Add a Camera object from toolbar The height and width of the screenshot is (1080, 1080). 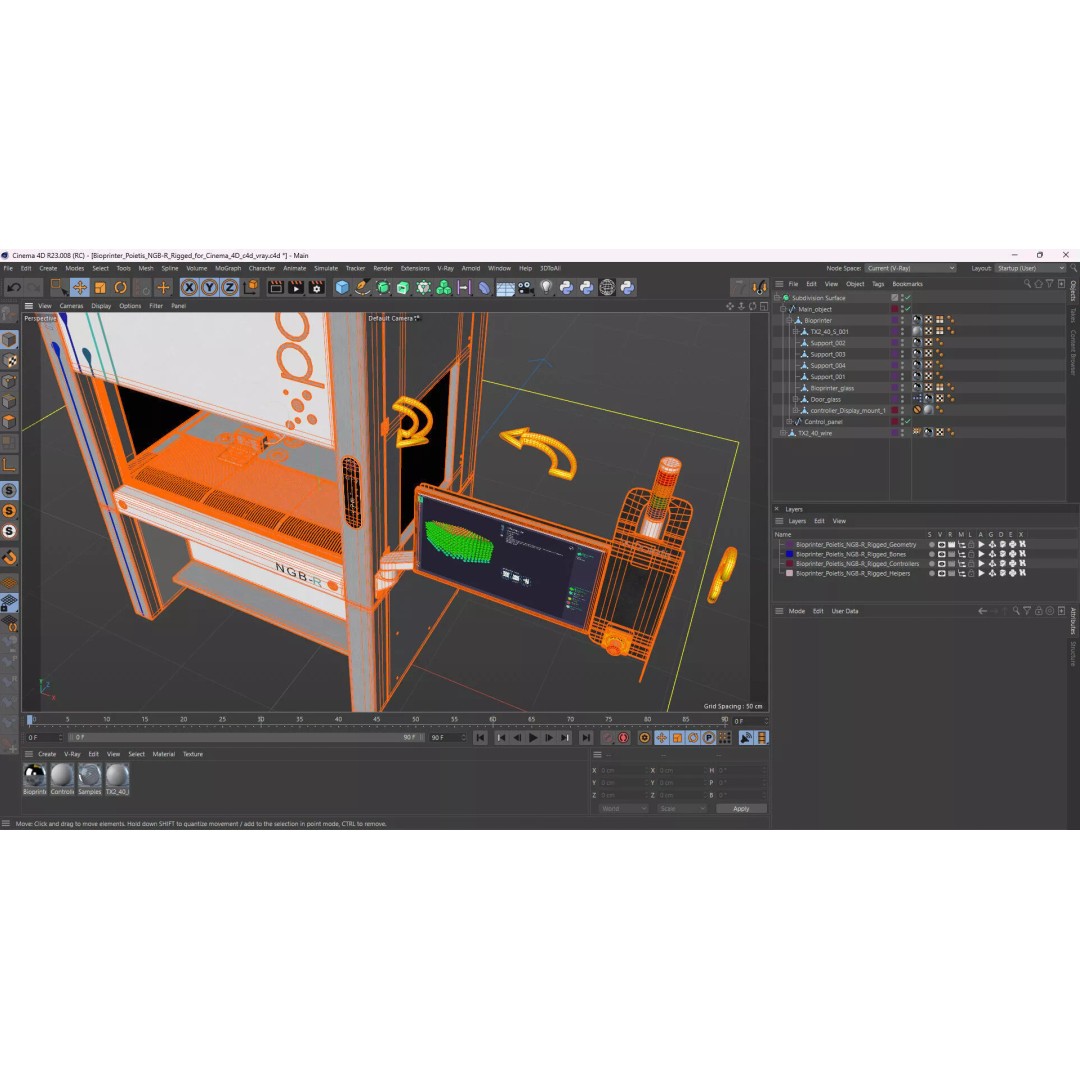[x=526, y=288]
